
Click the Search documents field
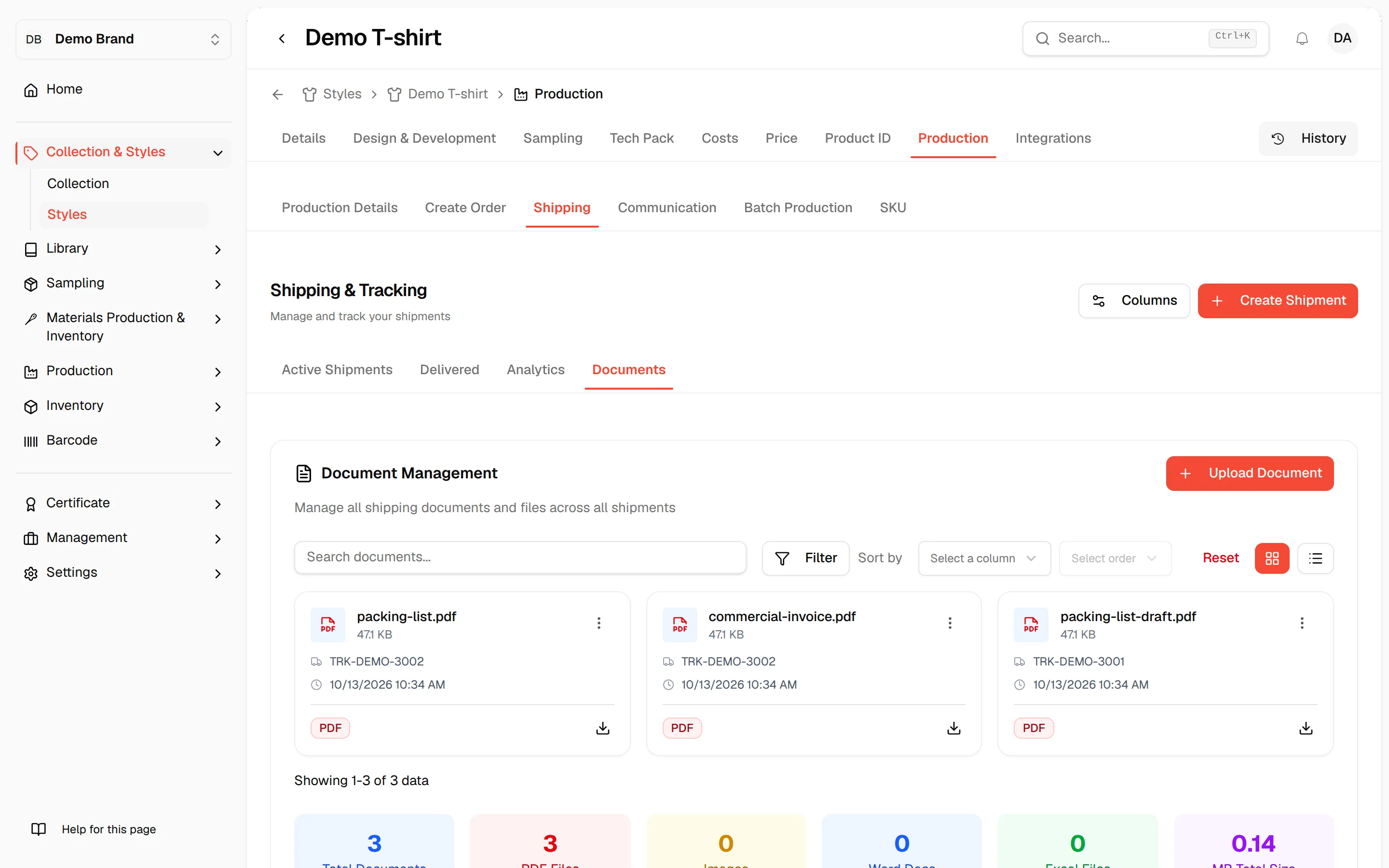pyautogui.click(x=520, y=557)
